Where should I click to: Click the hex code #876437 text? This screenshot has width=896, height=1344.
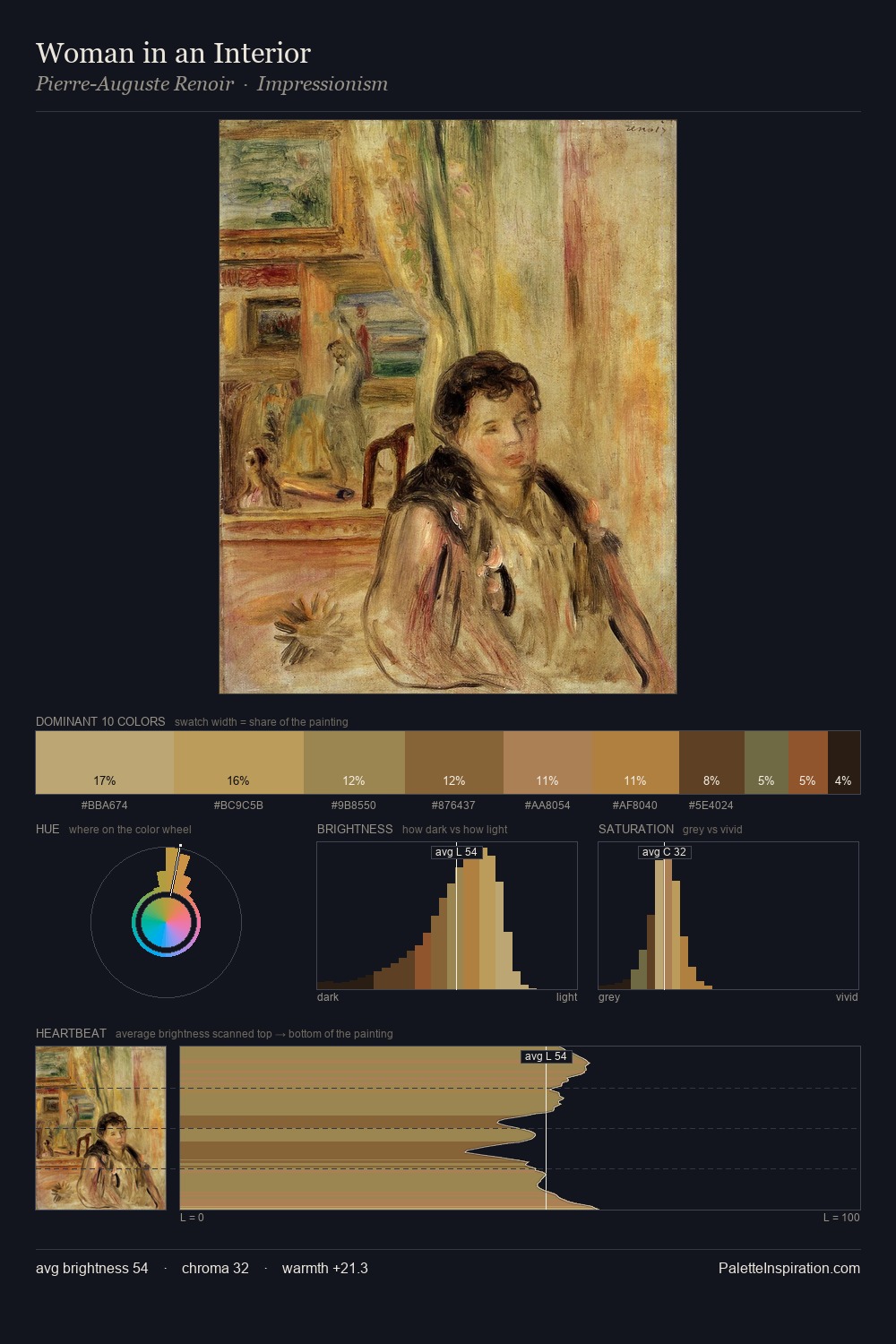pos(454,806)
